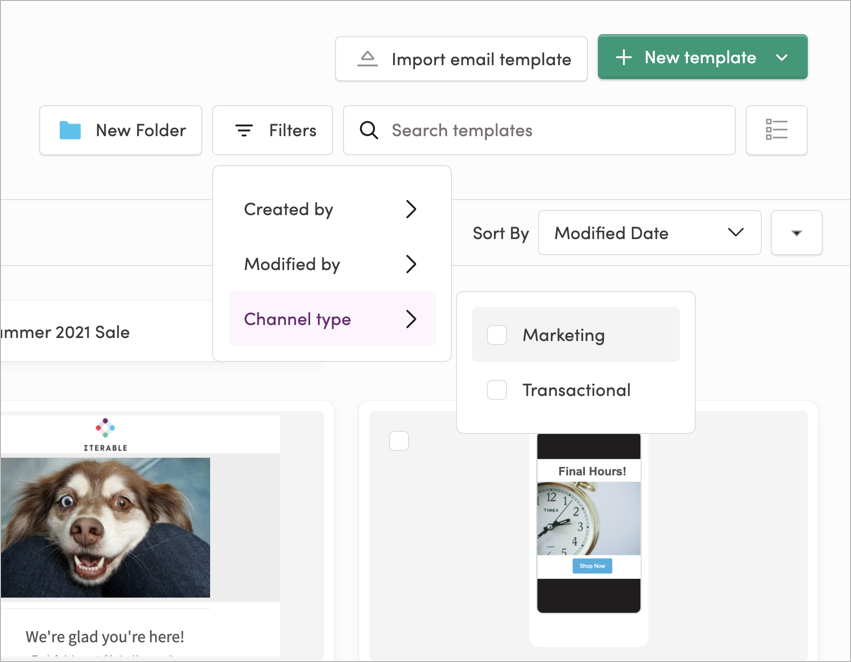851x662 pixels.
Task: Expand the Channel type filter chevron
Action: [410, 319]
